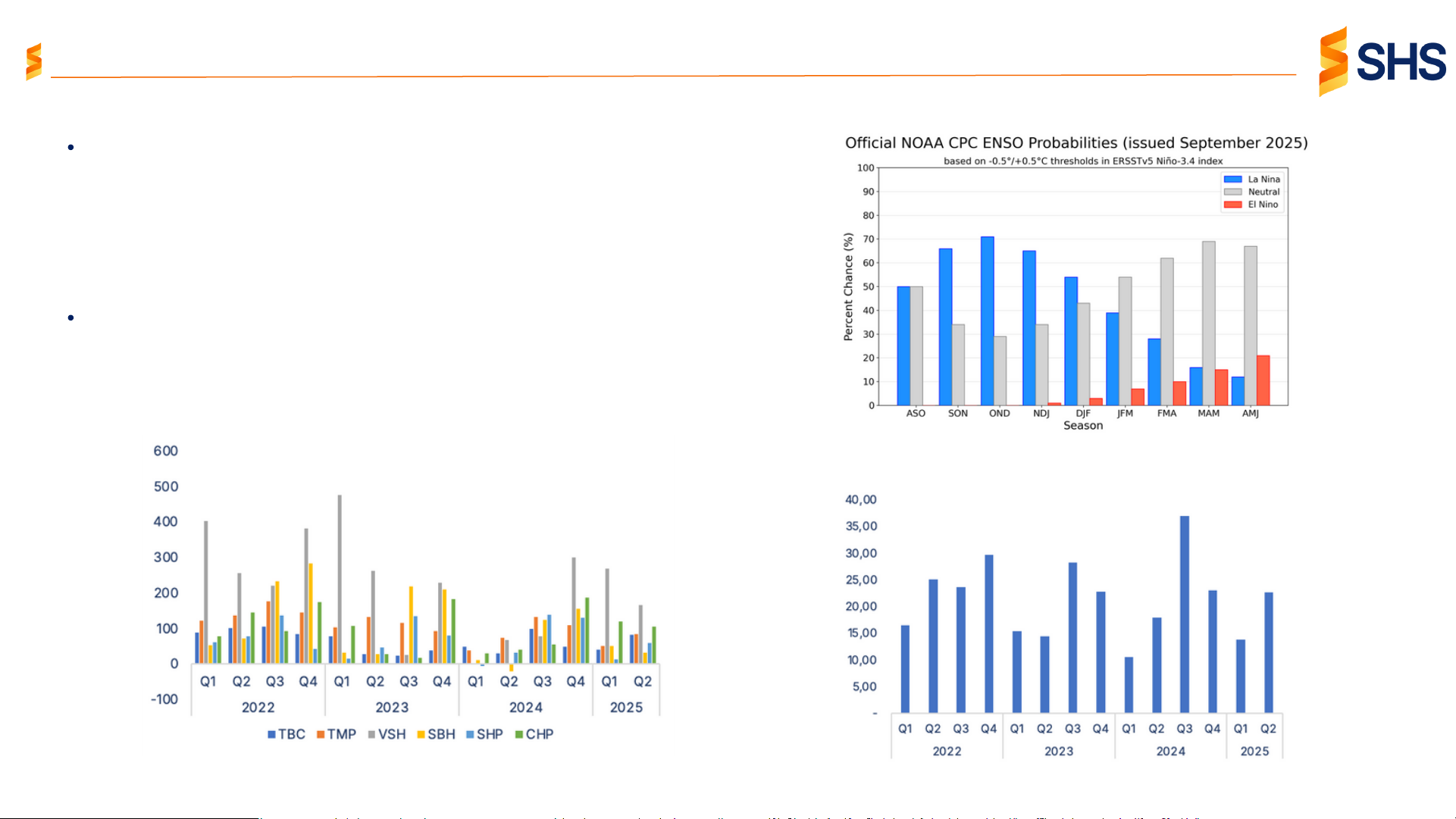
Task: Click the Q3 2024 bar in the blue chart
Action: [x=1184, y=614]
